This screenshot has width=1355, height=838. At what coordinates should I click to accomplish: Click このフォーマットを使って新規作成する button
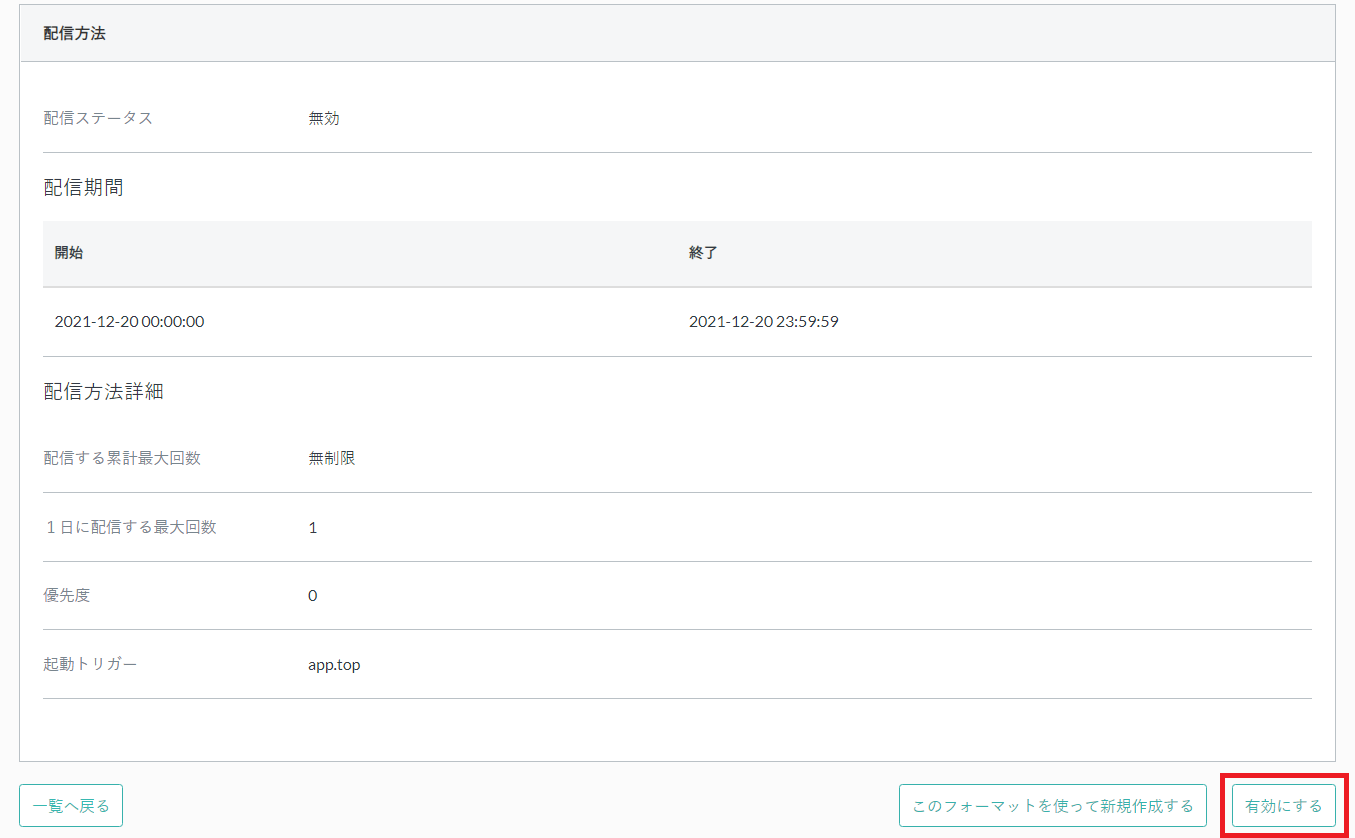pyautogui.click(x=1053, y=806)
